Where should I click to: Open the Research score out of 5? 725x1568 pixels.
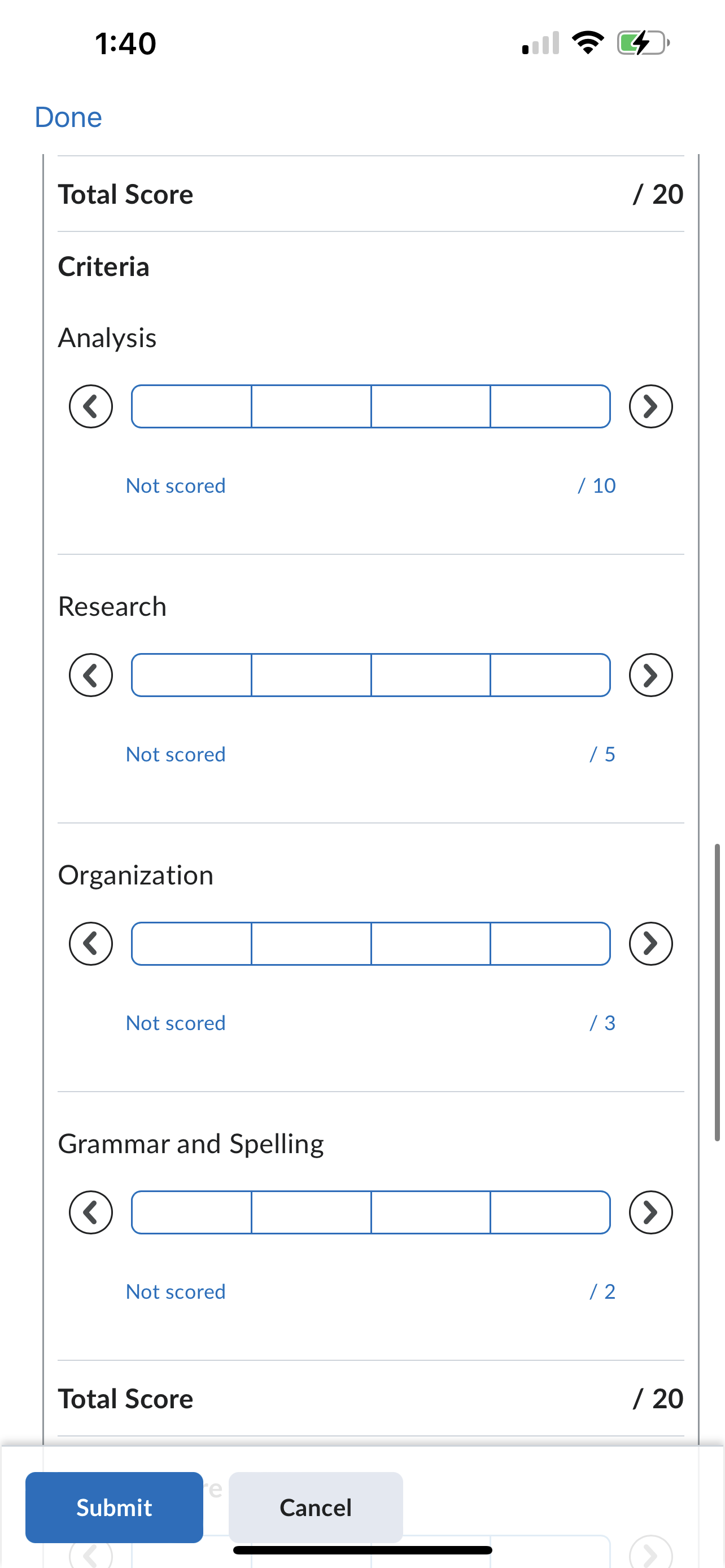tap(602, 754)
